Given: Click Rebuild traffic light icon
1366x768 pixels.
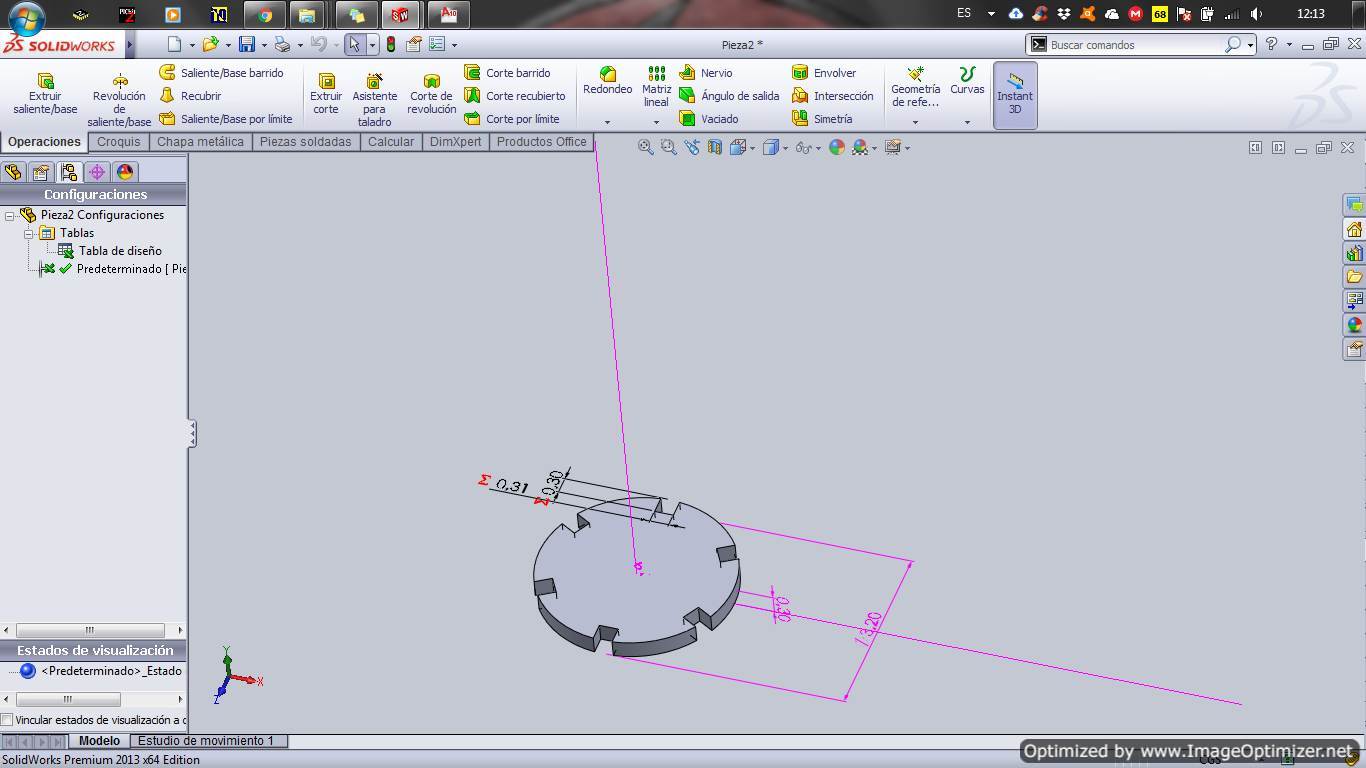Looking at the screenshot, I should click(x=390, y=44).
